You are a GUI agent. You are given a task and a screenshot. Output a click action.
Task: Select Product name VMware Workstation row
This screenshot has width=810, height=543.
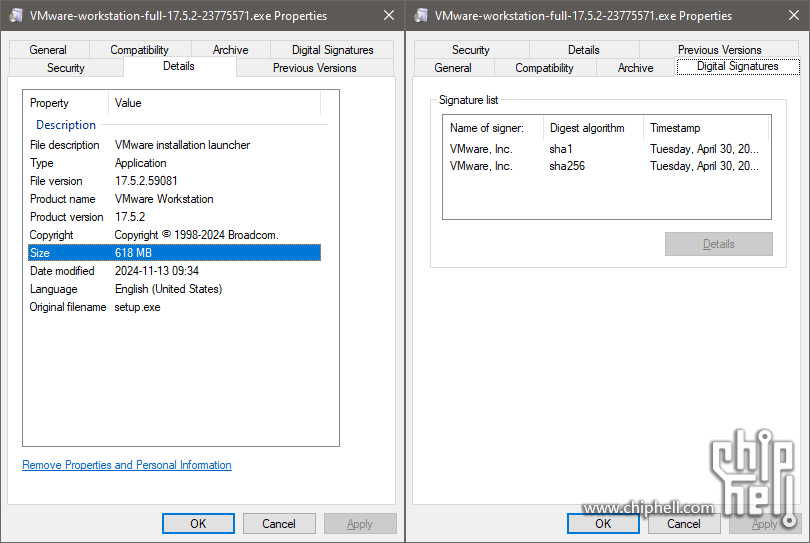[x=175, y=199]
